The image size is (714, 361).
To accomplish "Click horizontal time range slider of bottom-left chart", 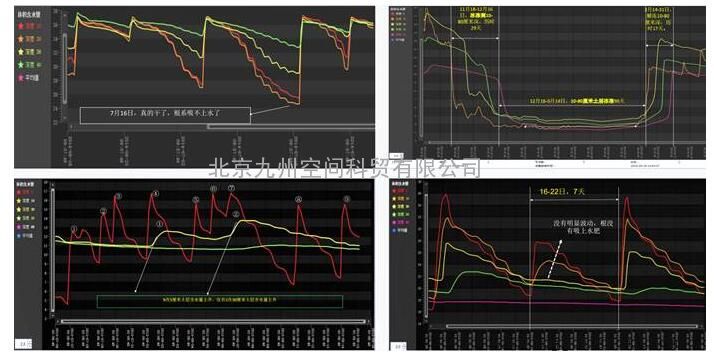I will point(213,321).
